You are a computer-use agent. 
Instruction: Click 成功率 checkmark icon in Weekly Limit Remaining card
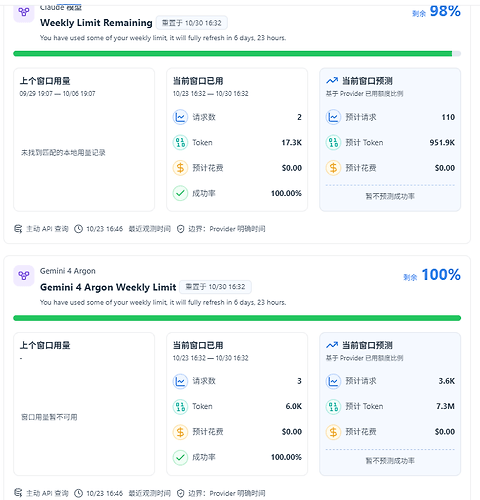[x=180, y=193]
